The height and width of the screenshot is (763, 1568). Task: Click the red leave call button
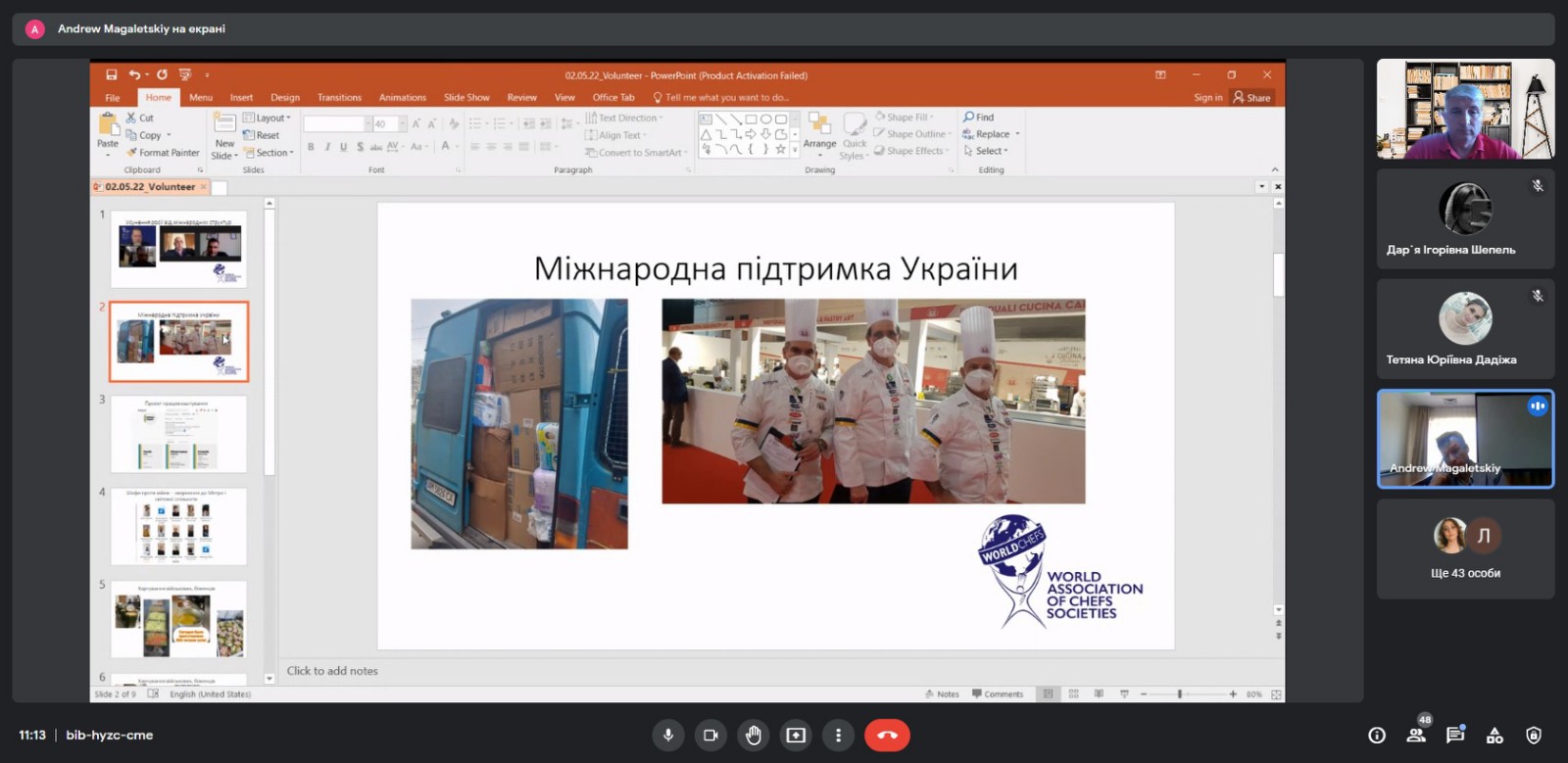click(x=887, y=736)
